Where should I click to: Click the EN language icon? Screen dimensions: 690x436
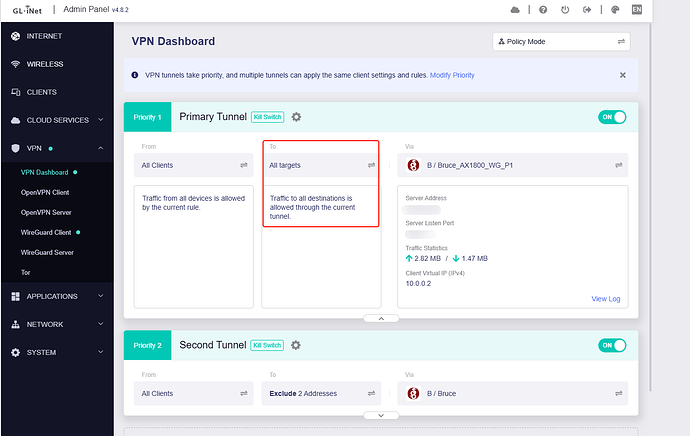(636, 10)
